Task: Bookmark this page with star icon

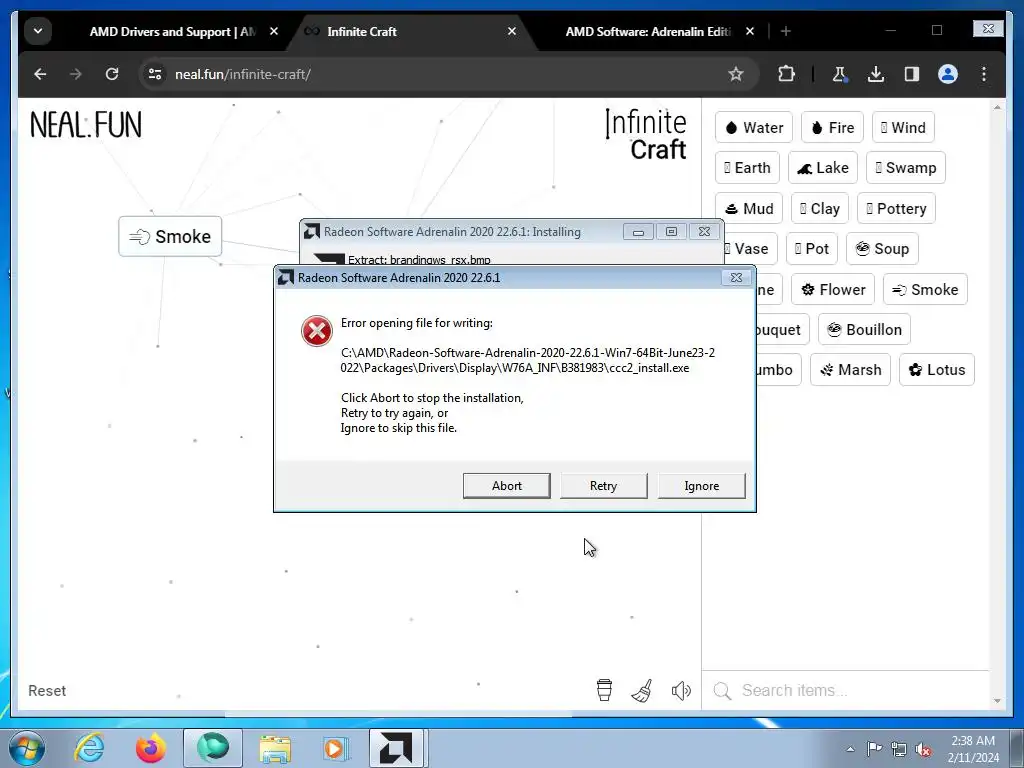Action: coord(736,74)
